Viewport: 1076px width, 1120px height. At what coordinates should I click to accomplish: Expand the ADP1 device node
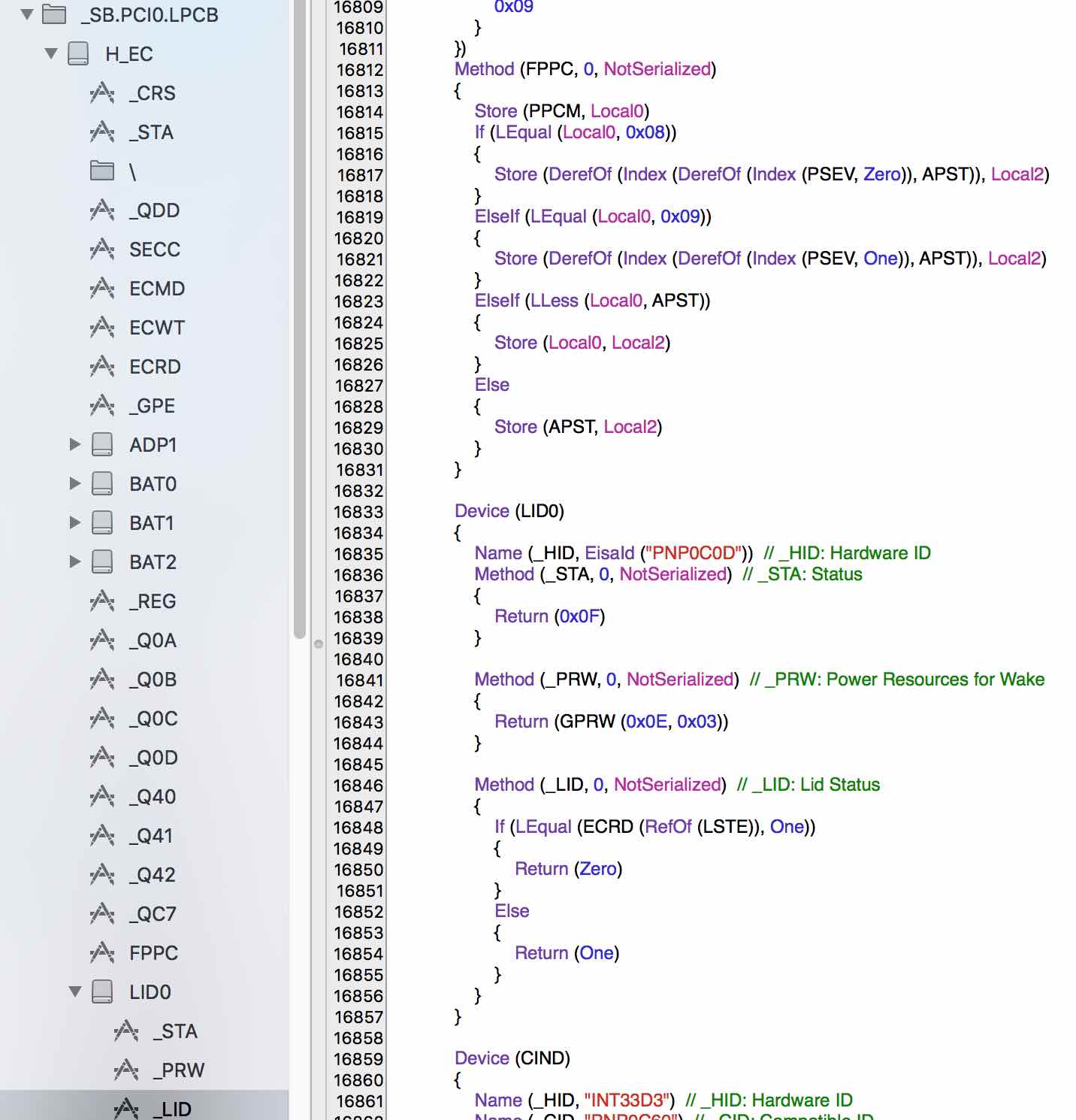coord(74,444)
